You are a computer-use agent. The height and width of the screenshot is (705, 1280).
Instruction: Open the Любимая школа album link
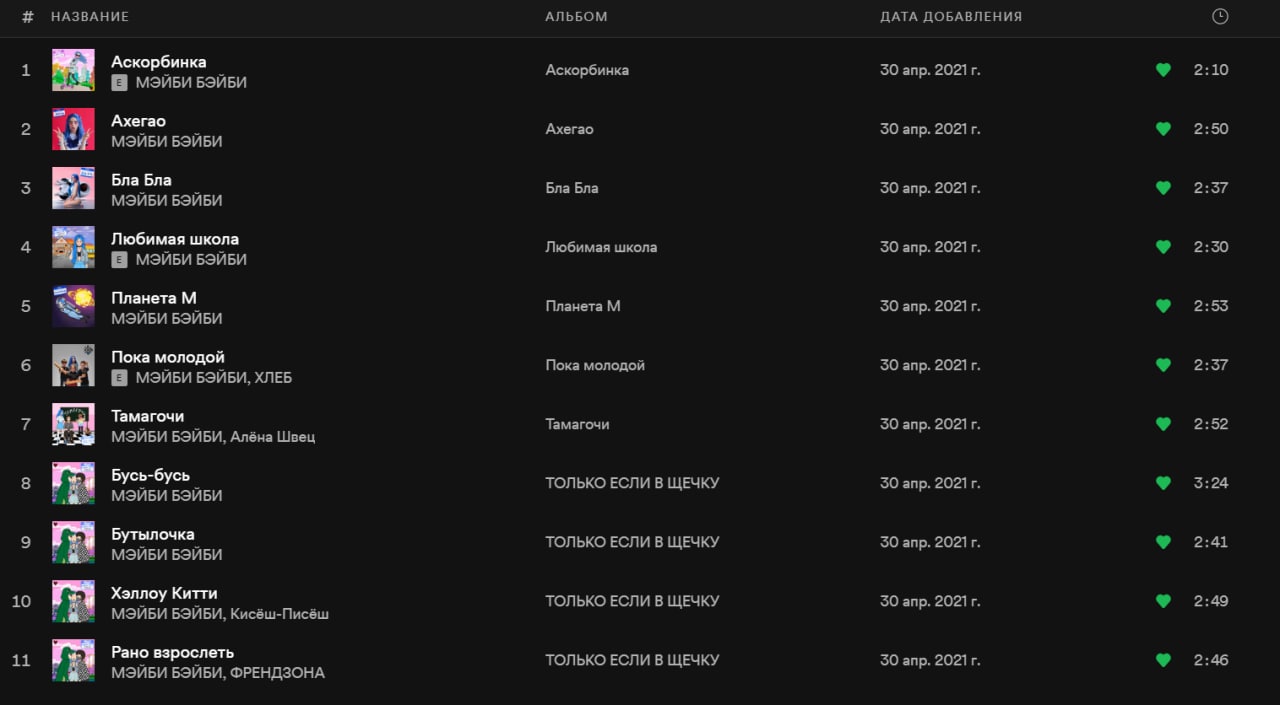click(x=601, y=247)
